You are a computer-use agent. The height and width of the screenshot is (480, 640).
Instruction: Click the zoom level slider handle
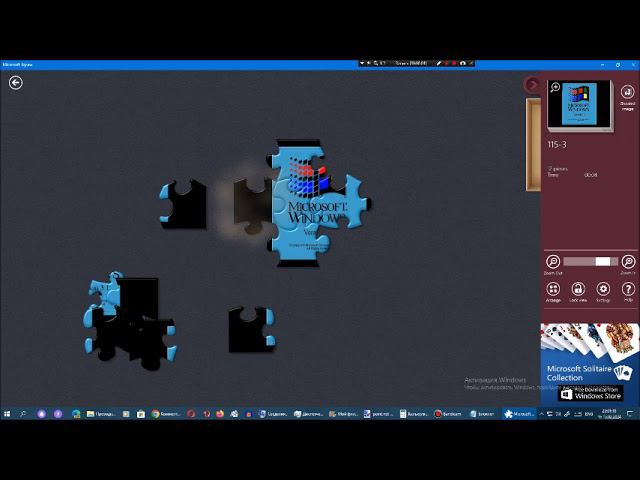(x=603, y=262)
